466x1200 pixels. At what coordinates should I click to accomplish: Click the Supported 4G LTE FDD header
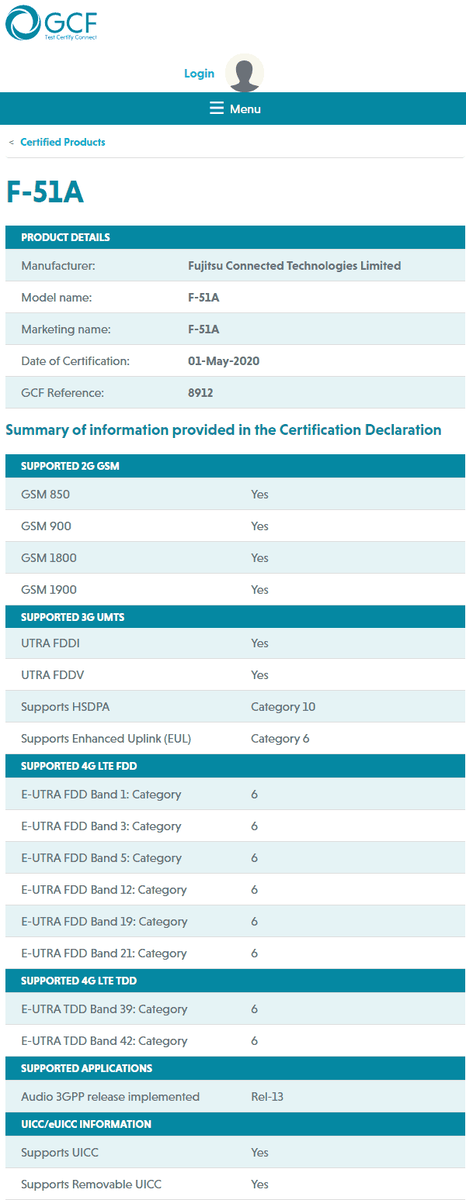[x=235, y=767]
